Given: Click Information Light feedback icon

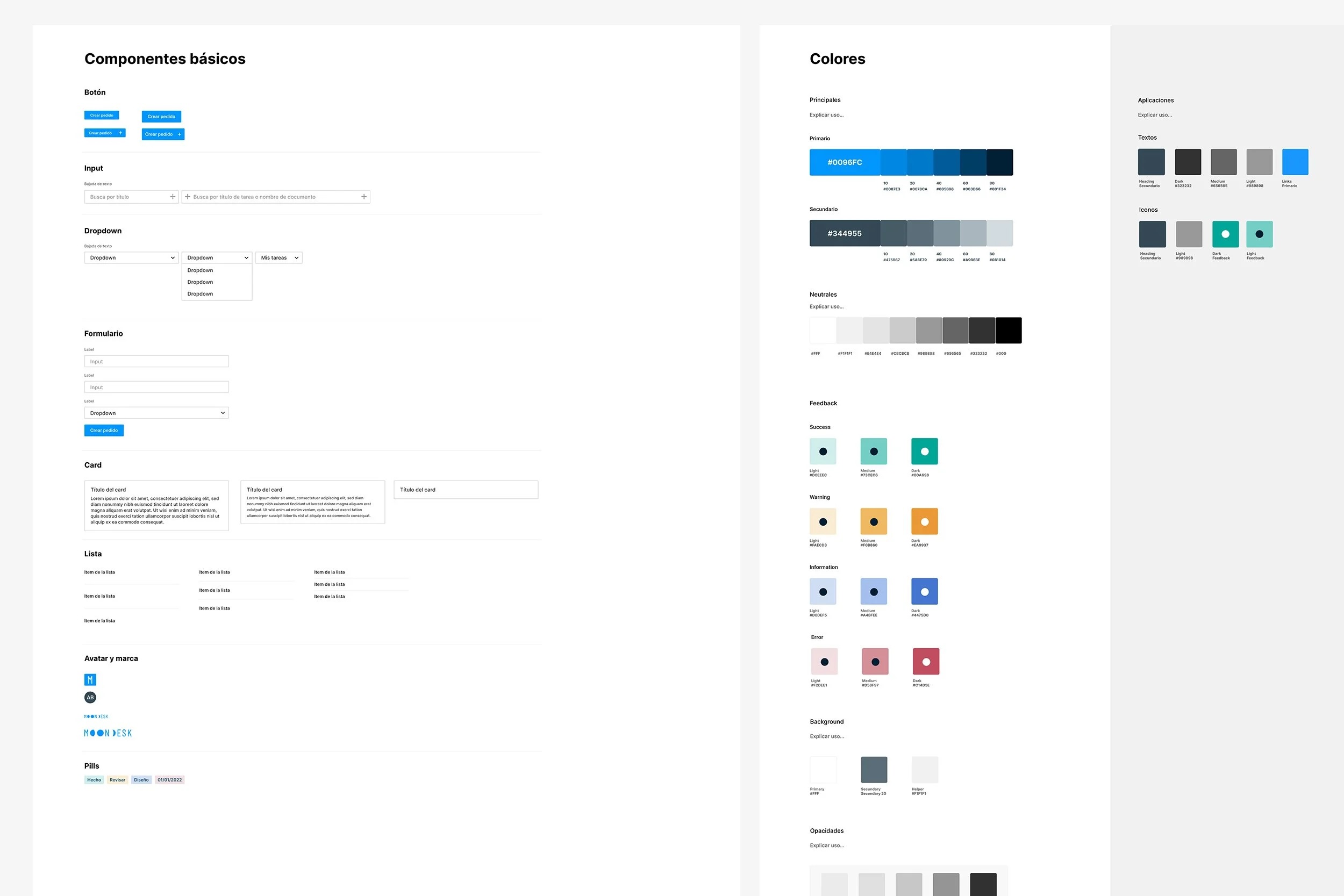Looking at the screenshot, I should click(823, 591).
